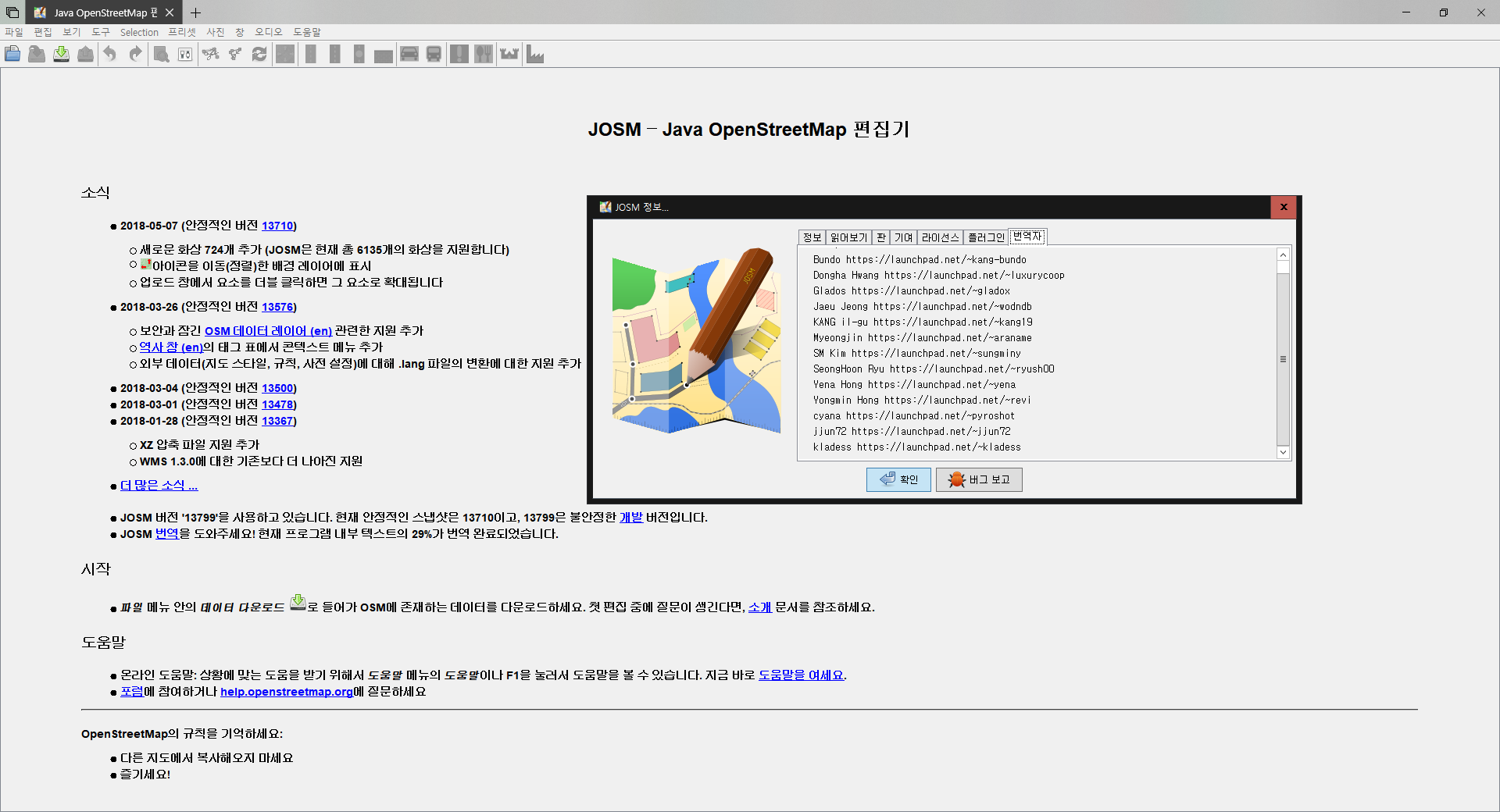Click the small nodes toolbar icon

pos(234,54)
